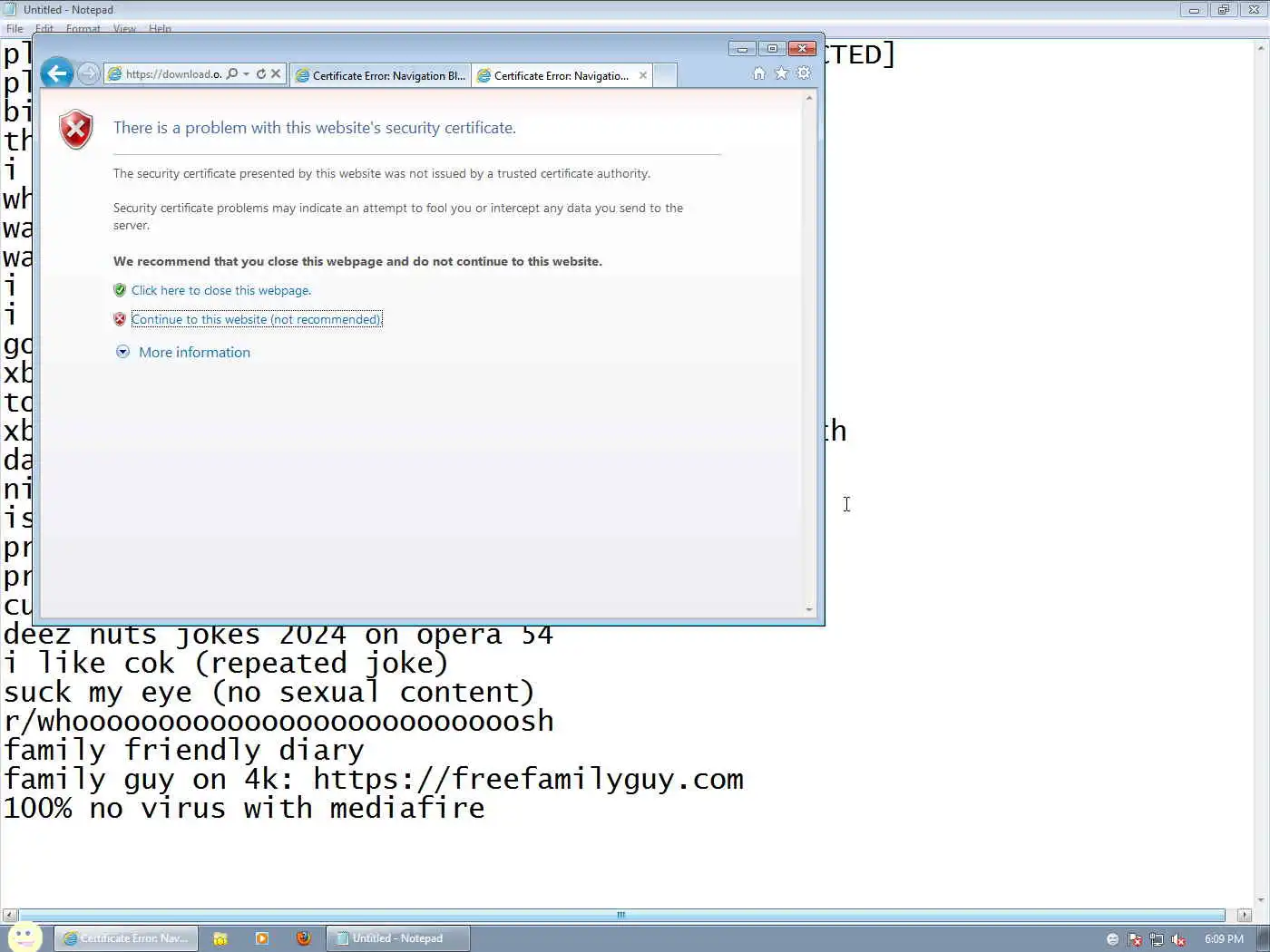
Task: Open the smiley-face Start button
Action: [25, 938]
